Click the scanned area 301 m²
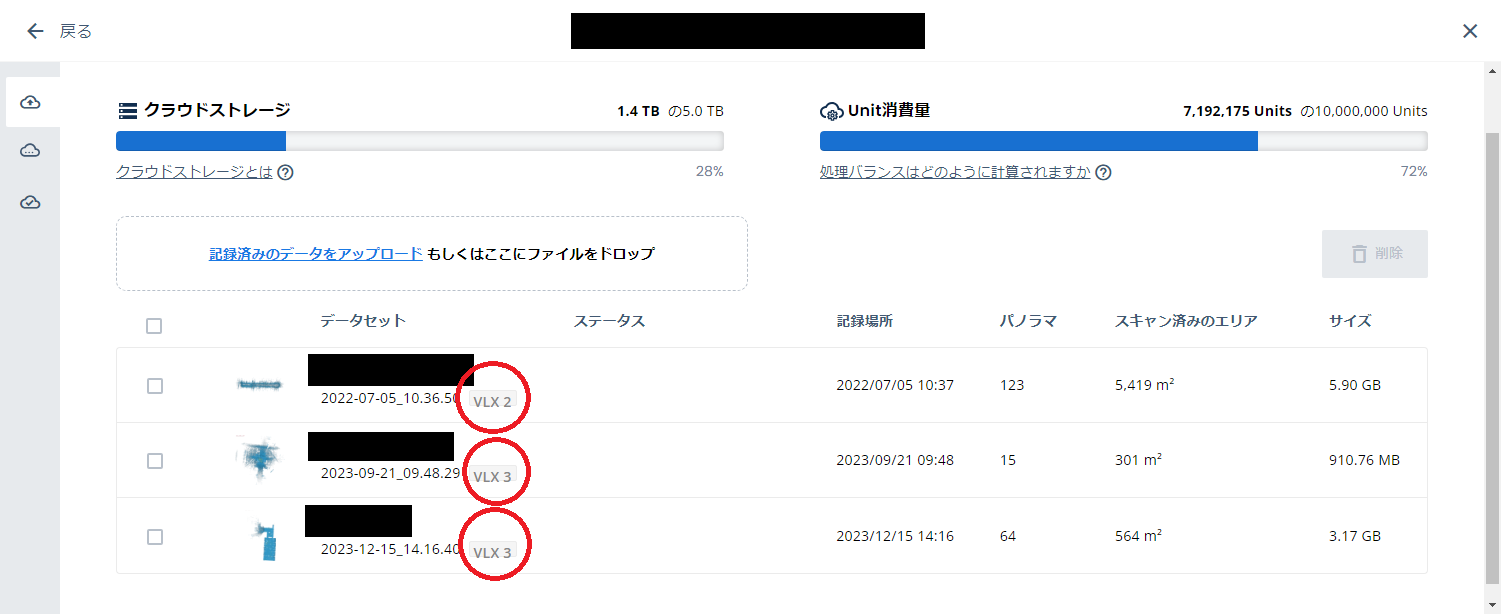The image size is (1501, 614). click(1138, 460)
